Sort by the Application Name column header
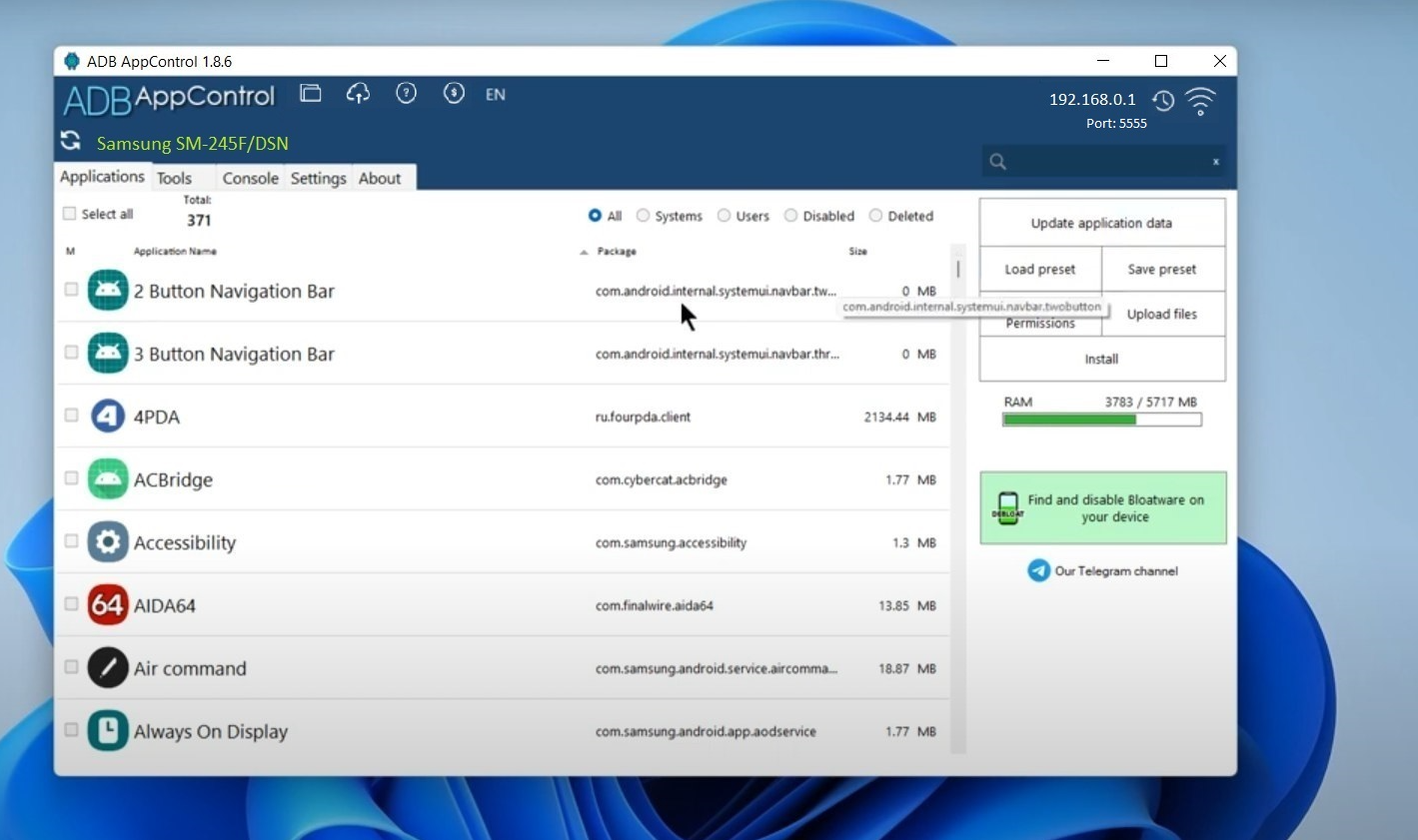 pyautogui.click(x=175, y=252)
